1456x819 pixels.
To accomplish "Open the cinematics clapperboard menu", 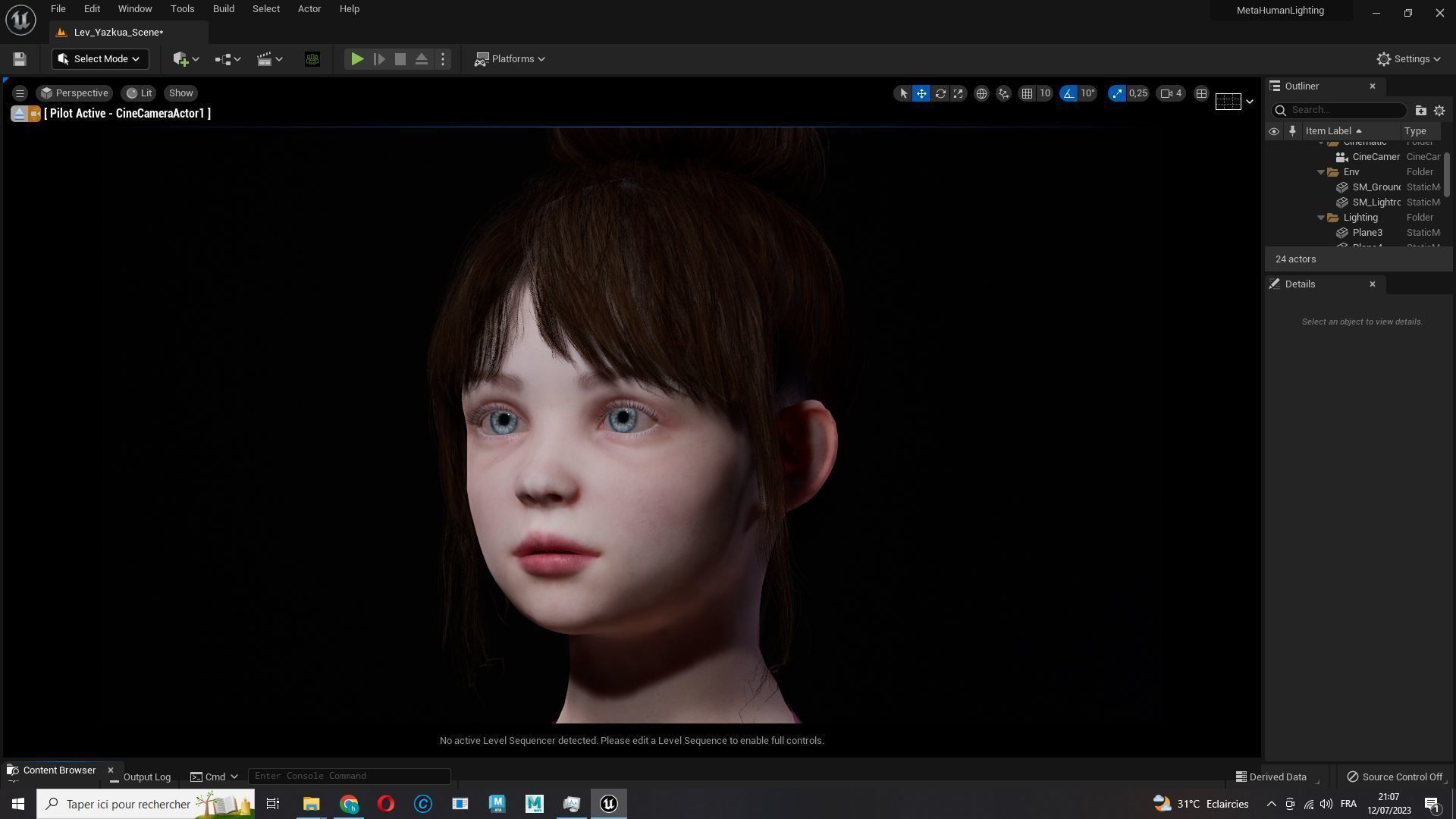I will 269,59.
